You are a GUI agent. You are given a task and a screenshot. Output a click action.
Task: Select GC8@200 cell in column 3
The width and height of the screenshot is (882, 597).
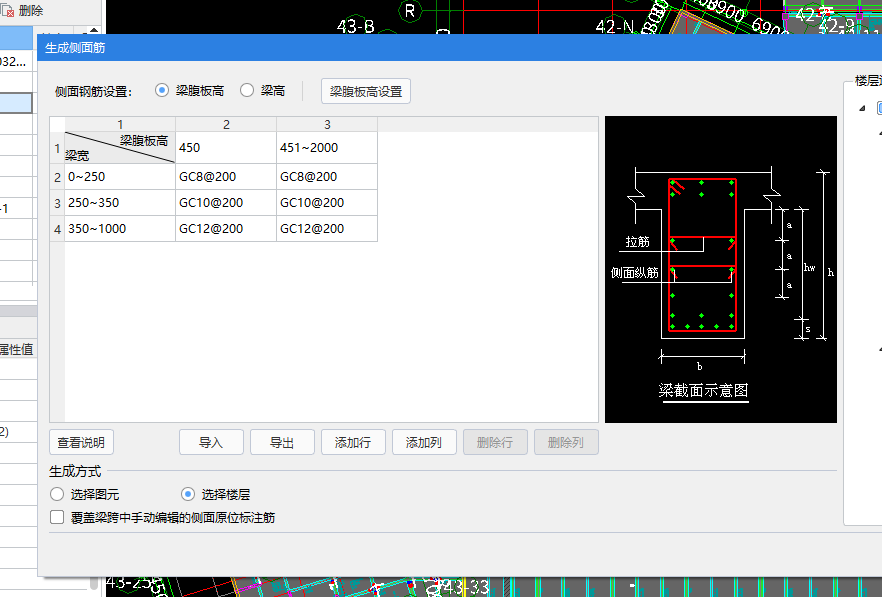327,177
